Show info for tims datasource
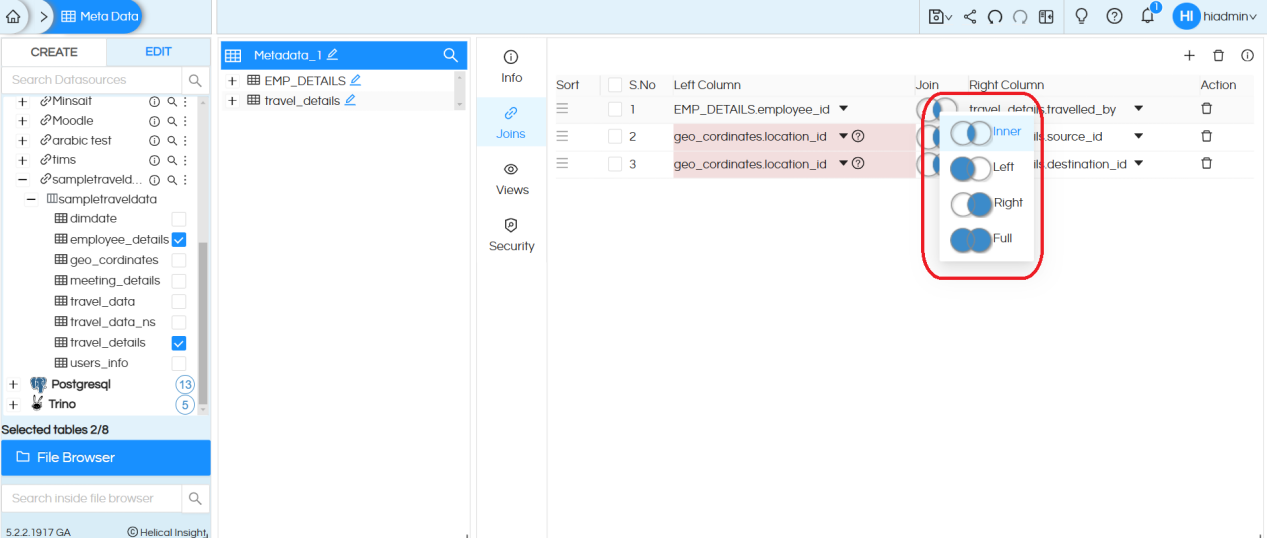Screen dimensions: 1267x538 (155, 160)
